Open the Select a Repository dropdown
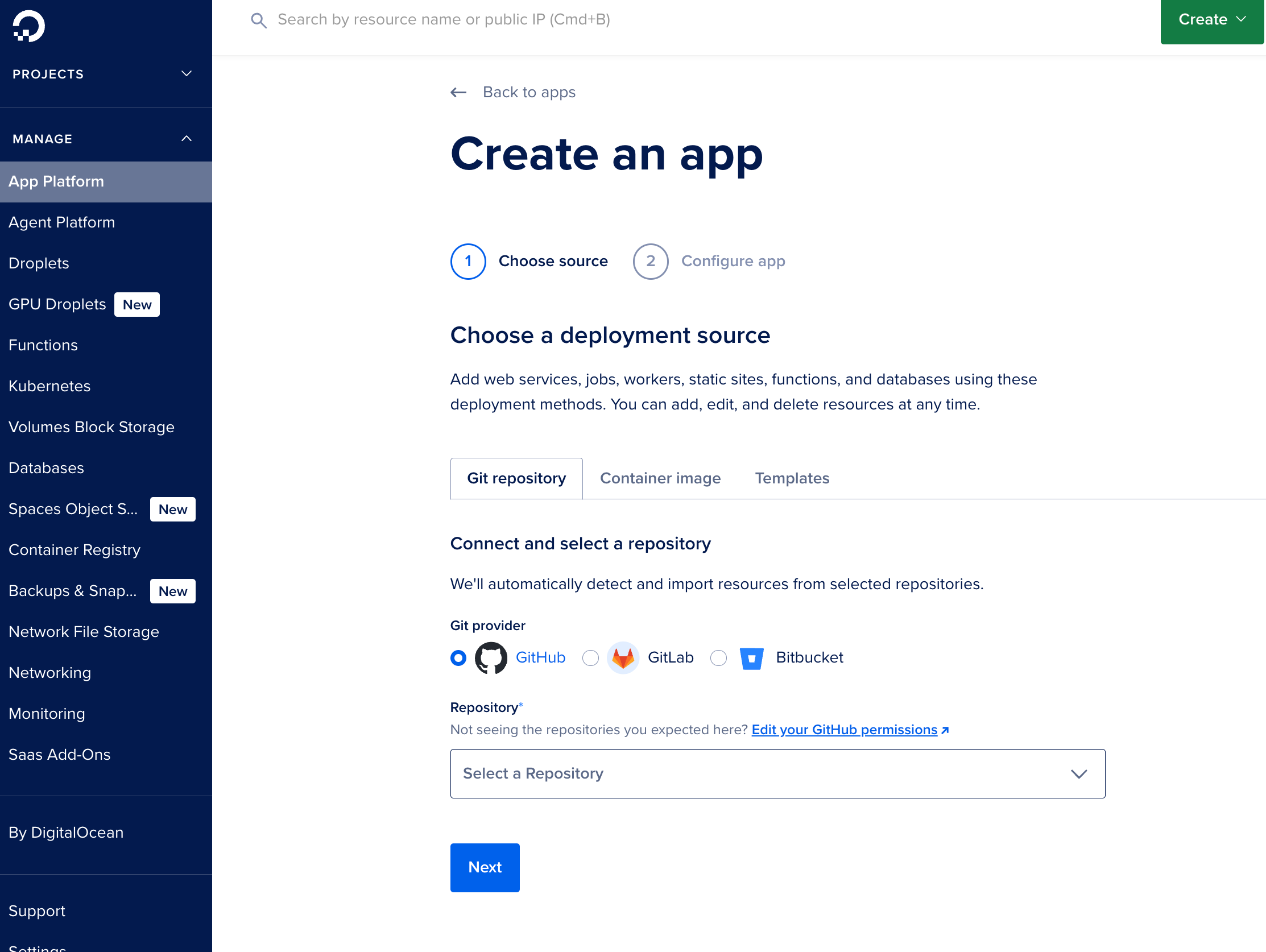 coord(777,773)
